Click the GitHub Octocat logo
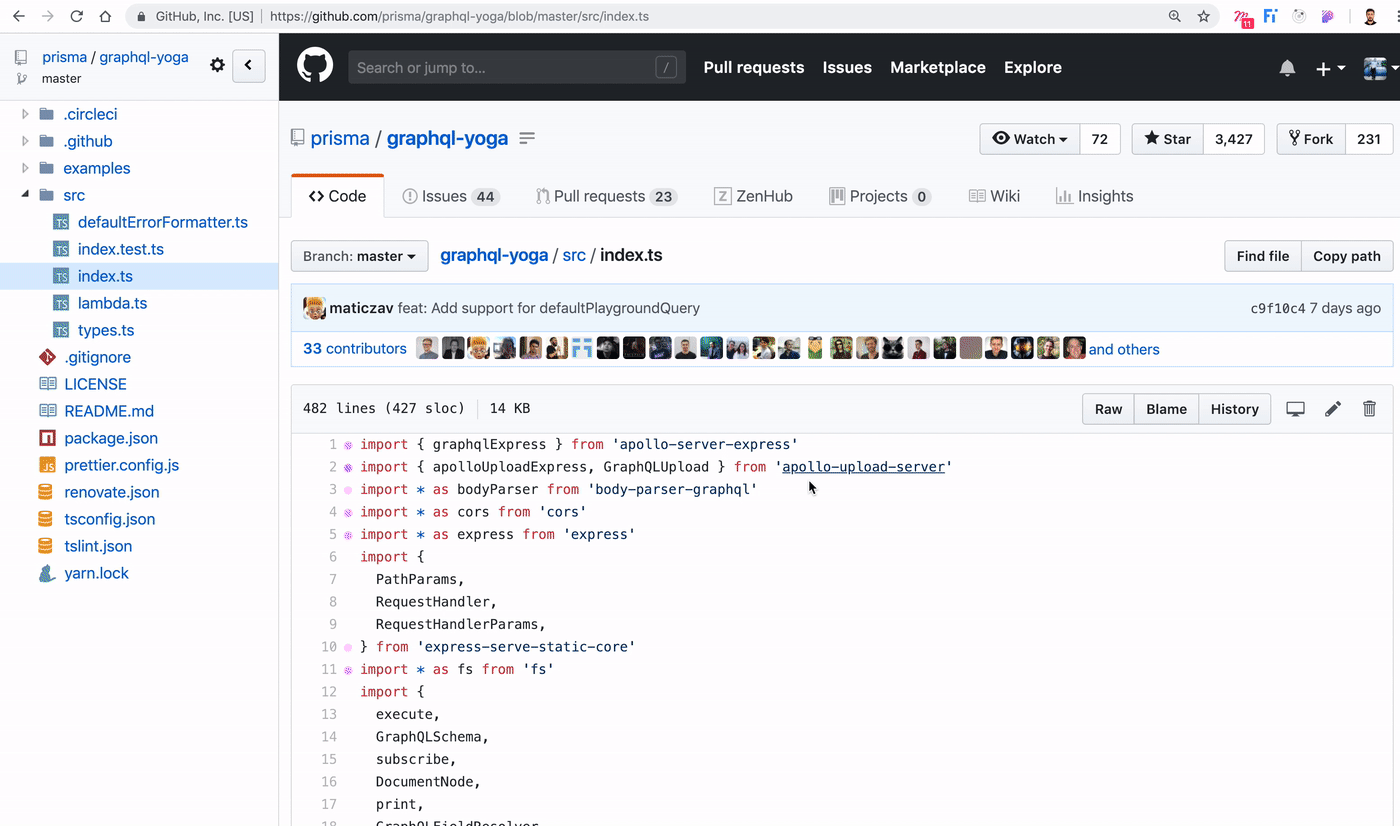The width and height of the screenshot is (1400, 826). click(315, 67)
